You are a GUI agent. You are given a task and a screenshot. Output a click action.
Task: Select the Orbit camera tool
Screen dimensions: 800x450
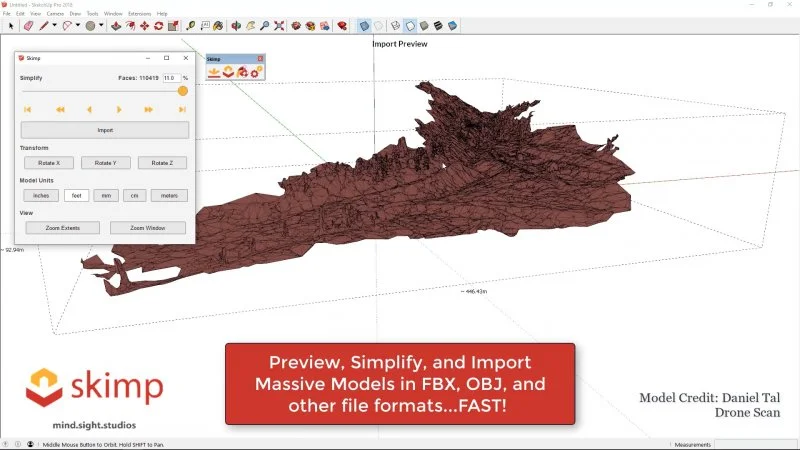point(236,26)
